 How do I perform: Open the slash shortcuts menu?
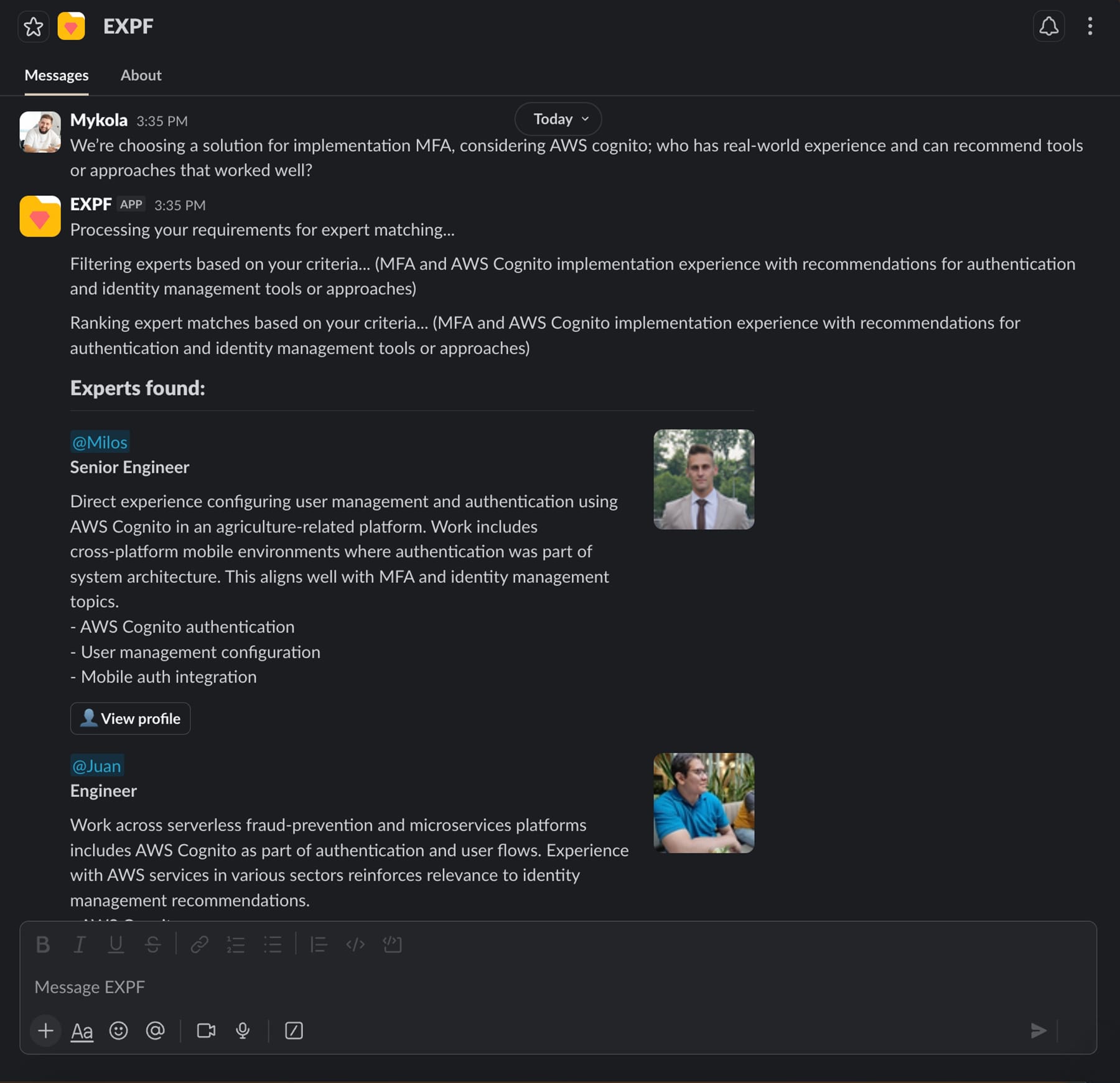pos(293,1031)
